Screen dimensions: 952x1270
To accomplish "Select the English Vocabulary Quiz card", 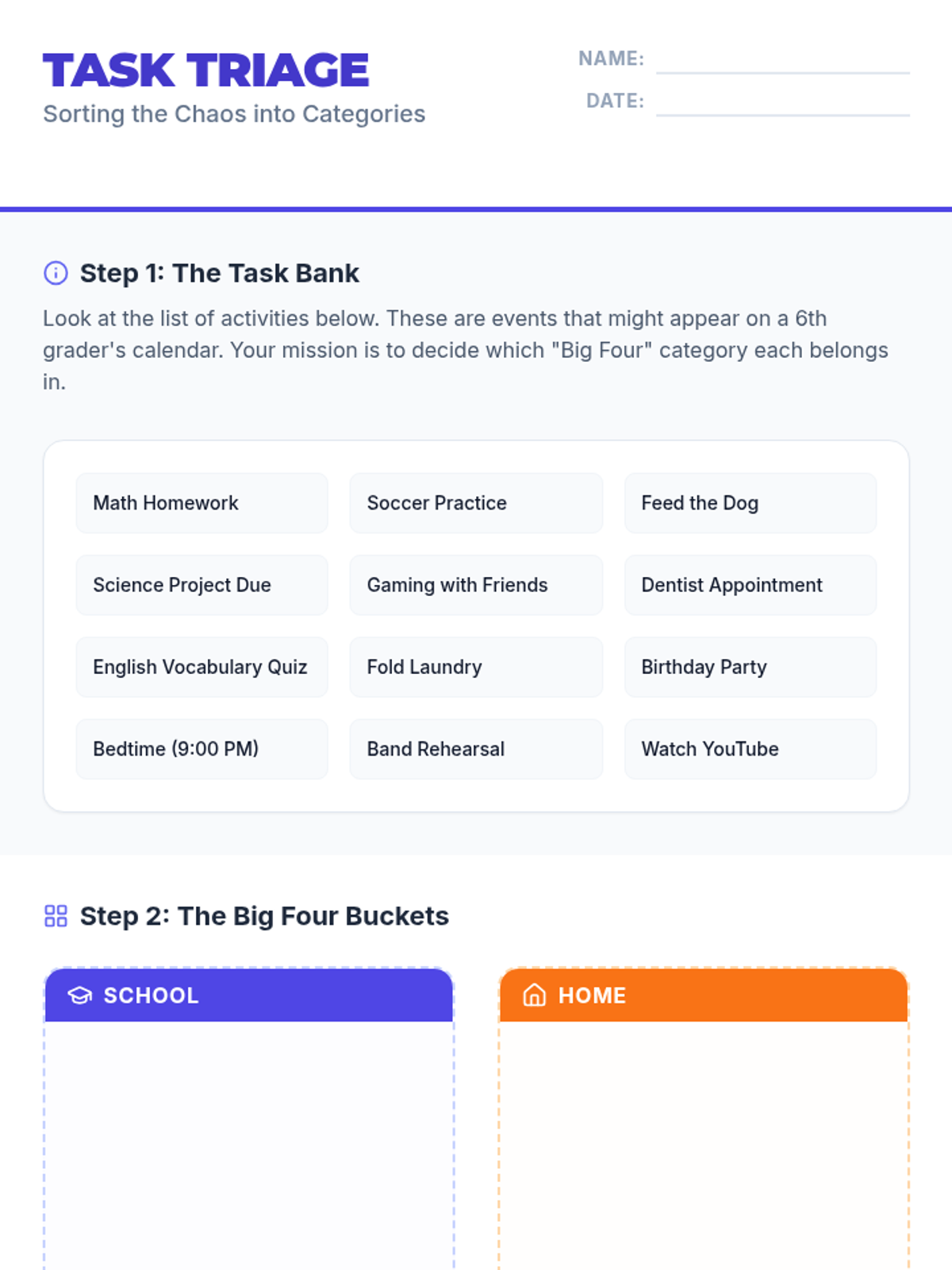I will pos(202,667).
